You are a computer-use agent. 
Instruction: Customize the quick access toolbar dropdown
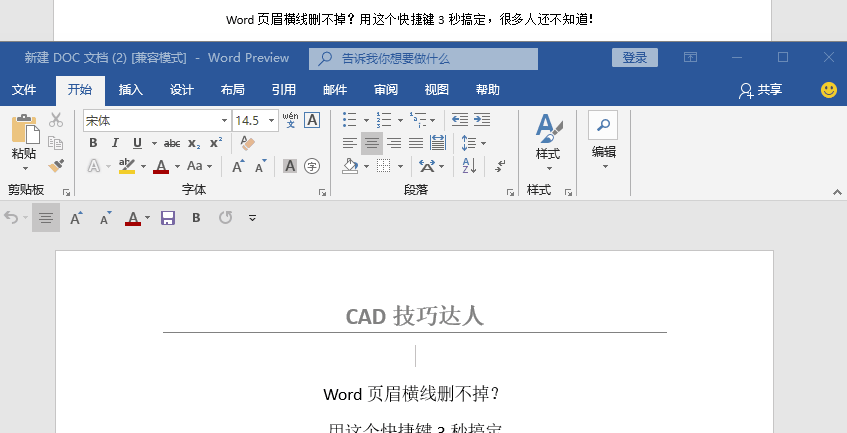[x=252, y=218]
